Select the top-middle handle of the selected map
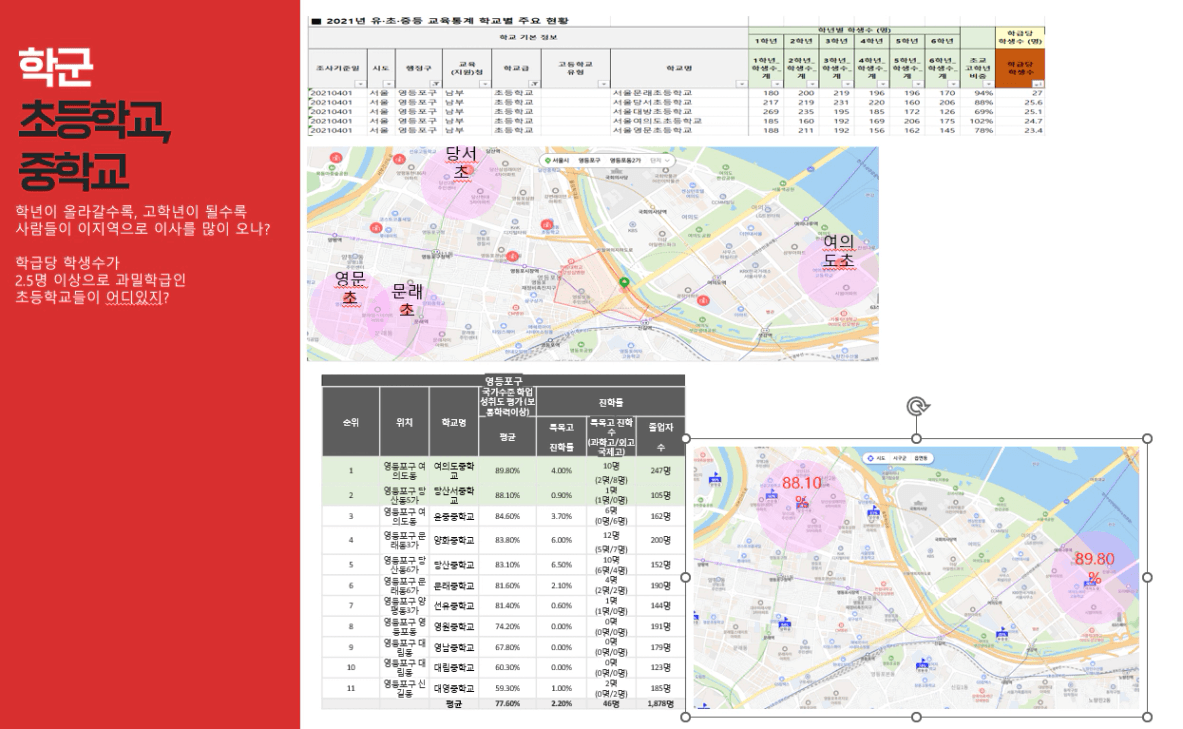The height and width of the screenshot is (729, 1183). click(917, 438)
